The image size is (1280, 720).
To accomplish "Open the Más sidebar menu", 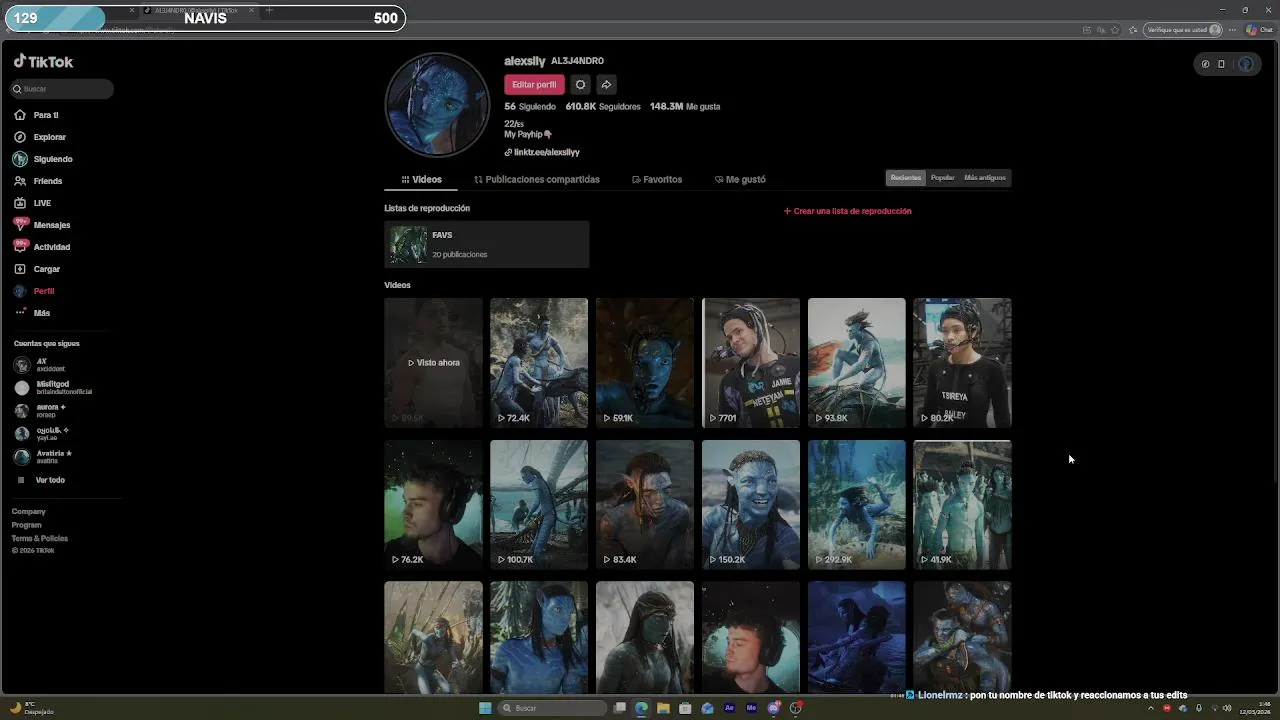I will [32, 313].
